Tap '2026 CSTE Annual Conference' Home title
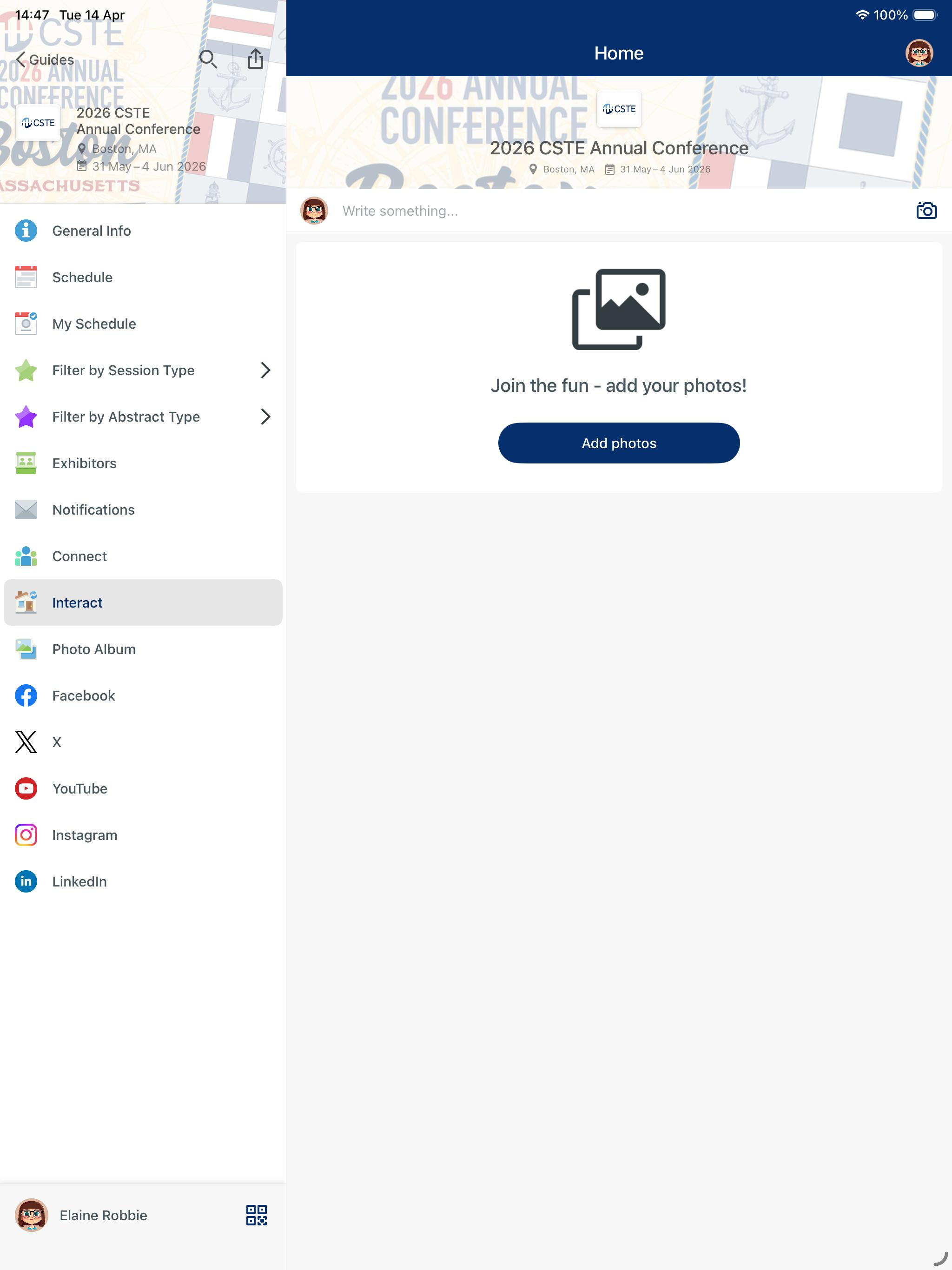This screenshot has height=1270, width=952. coord(619,148)
